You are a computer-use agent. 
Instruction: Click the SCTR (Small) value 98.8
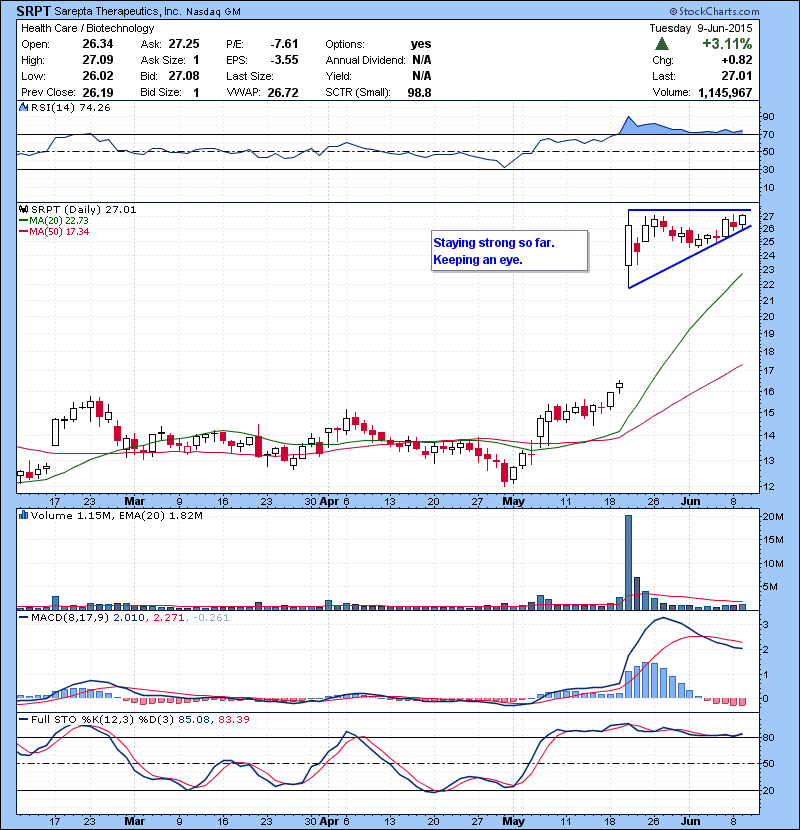419,92
